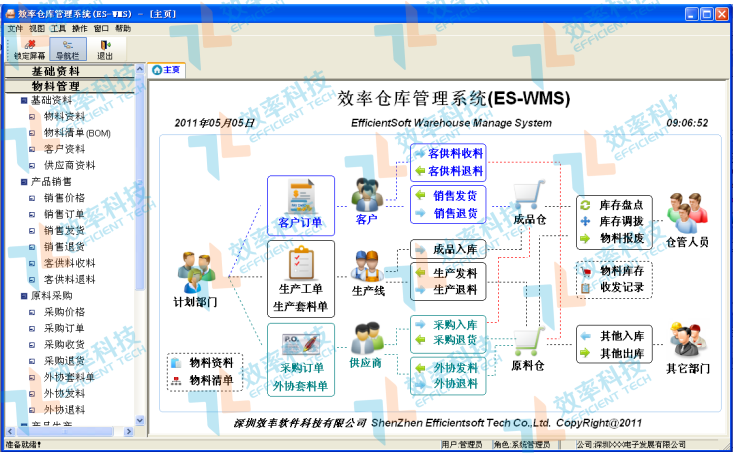Collapse the 原料采购 tree node
Image resolution: width=733 pixels, height=453 pixels.
(24, 296)
